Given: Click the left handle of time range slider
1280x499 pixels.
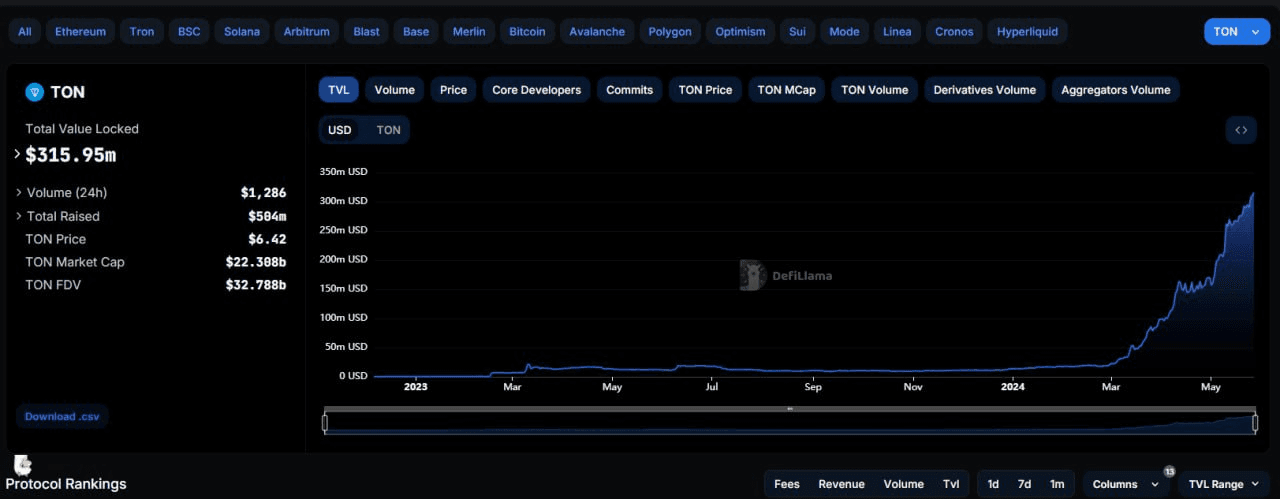Looking at the screenshot, I should (x=325, y=423).
